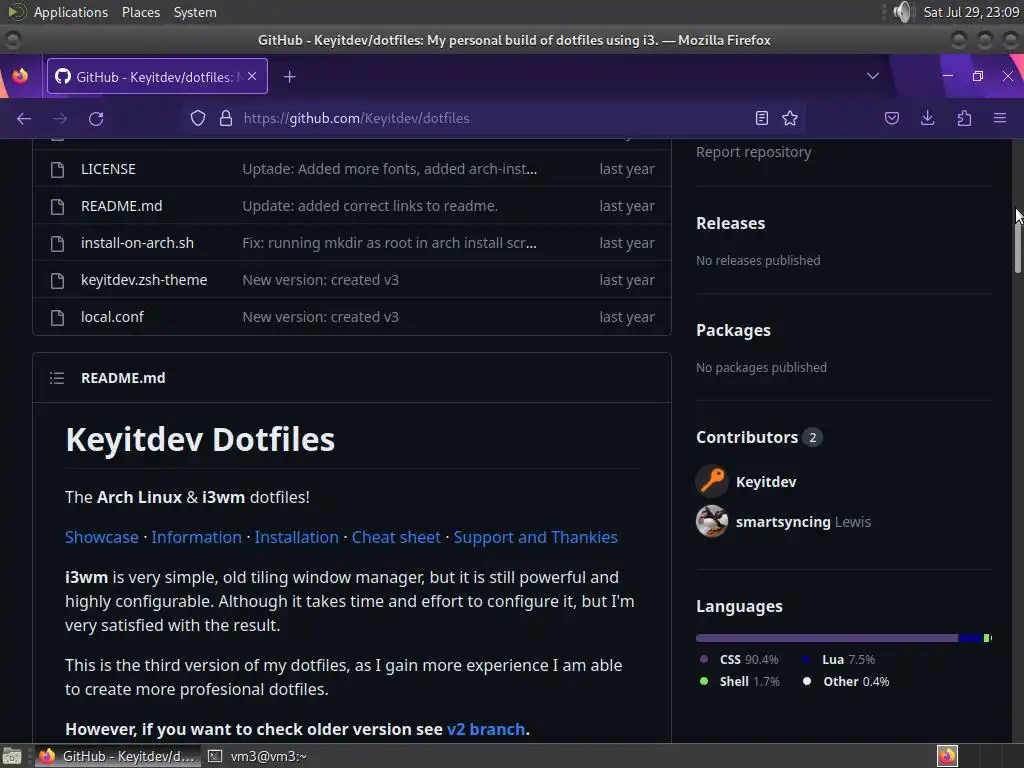Open the extensions puzzle icon
The height and width of the screenshot is (768, 1024).
tap(964, 118)
